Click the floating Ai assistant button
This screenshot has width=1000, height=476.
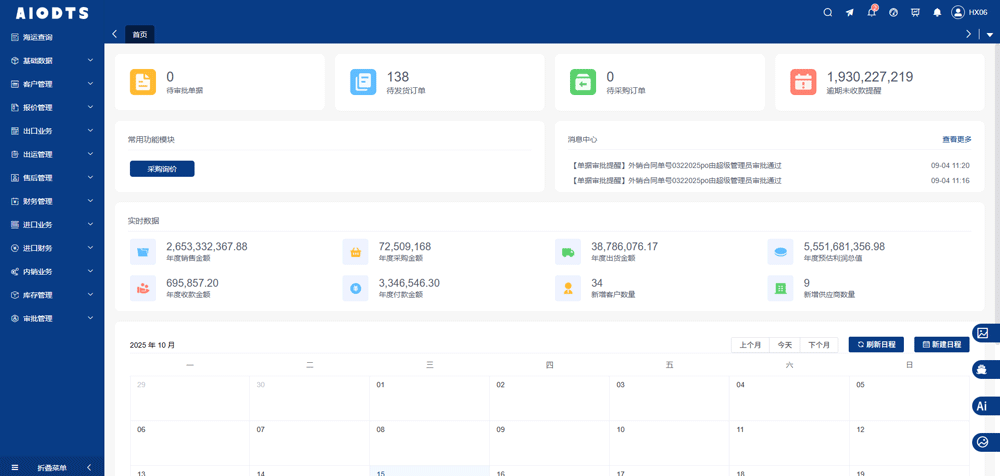984,406
